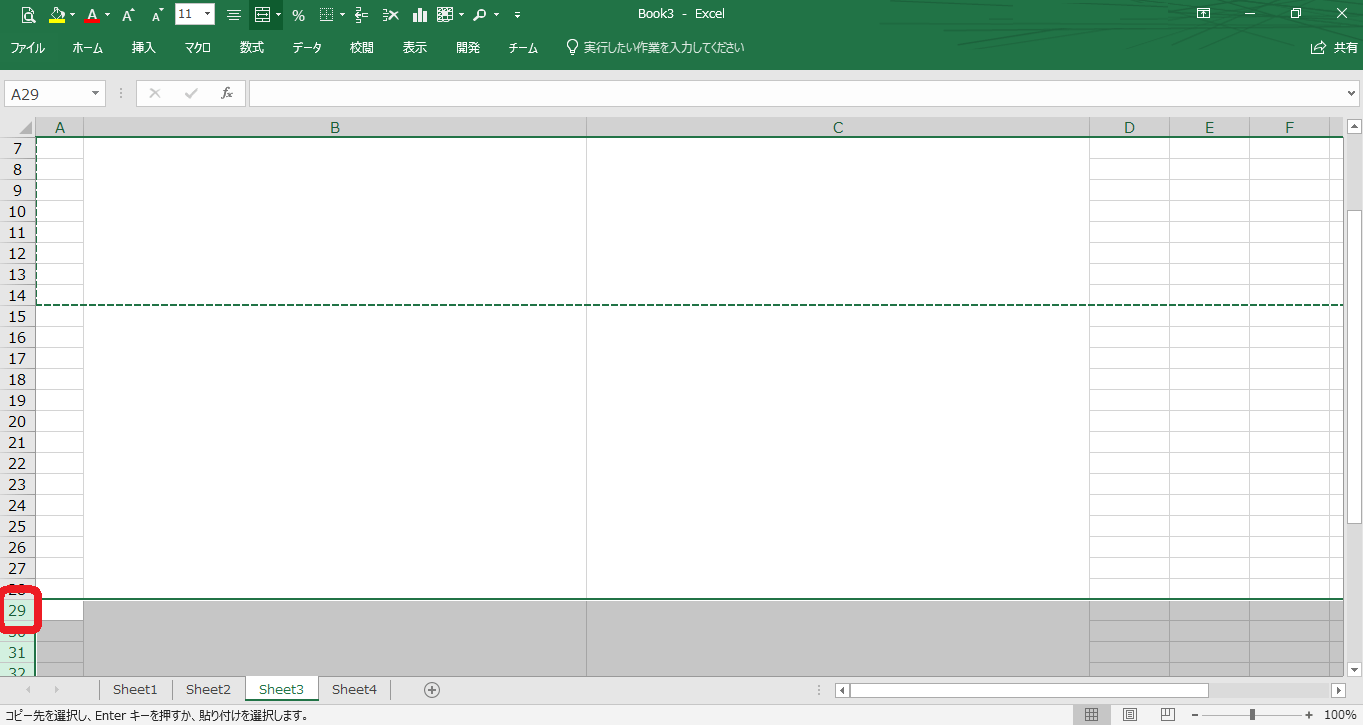This screenshot has width=1363, height=725.
Task: Open the マクロ ribbon tab
Action: [x=197, y=48]
